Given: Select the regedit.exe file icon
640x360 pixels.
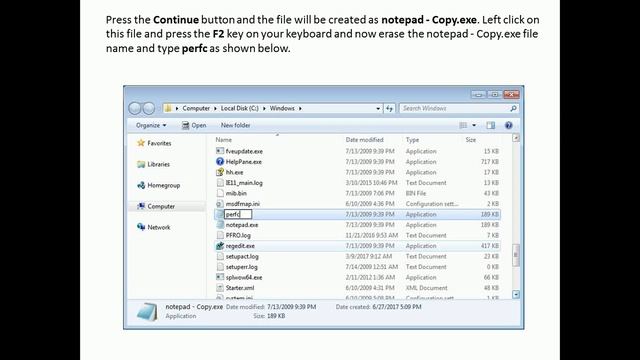Looking at the screenshot, I should (220, 246).
